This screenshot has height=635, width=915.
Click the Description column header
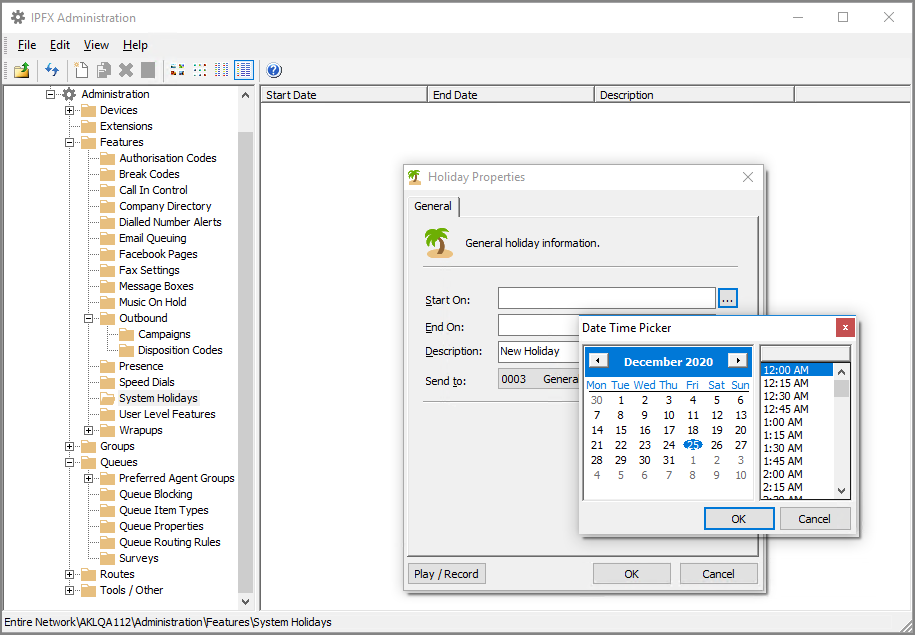[694, 95]
